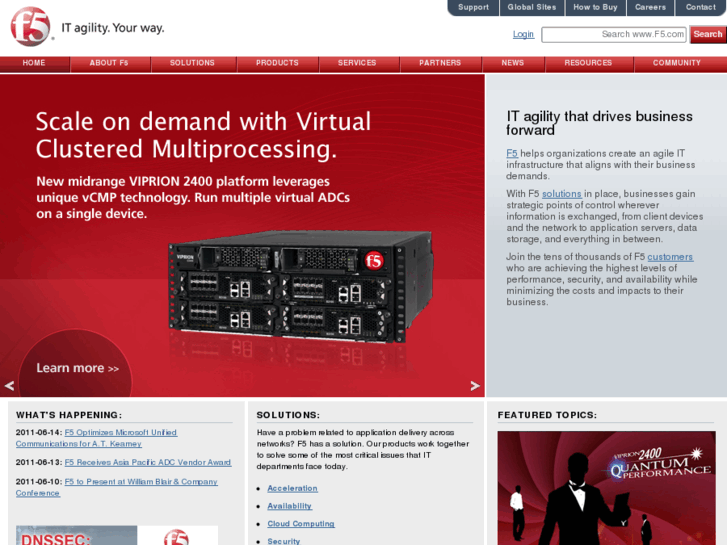Select ABOUT F5 in the main navigation
The height and width of the screenshot is (545, 727).
point(109,64)
